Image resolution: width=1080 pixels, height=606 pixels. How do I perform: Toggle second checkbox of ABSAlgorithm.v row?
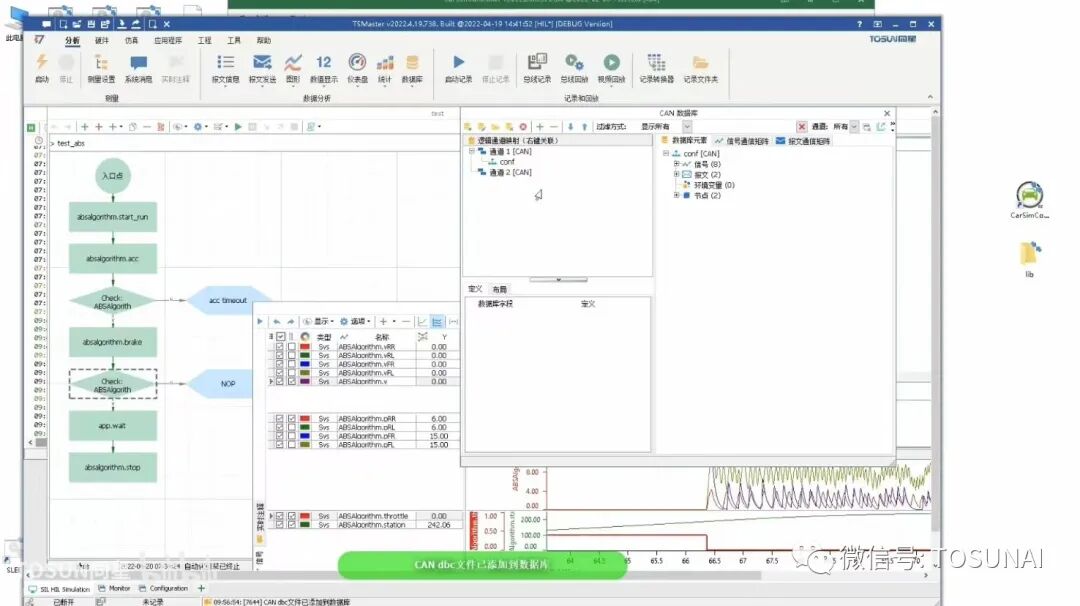292,381
